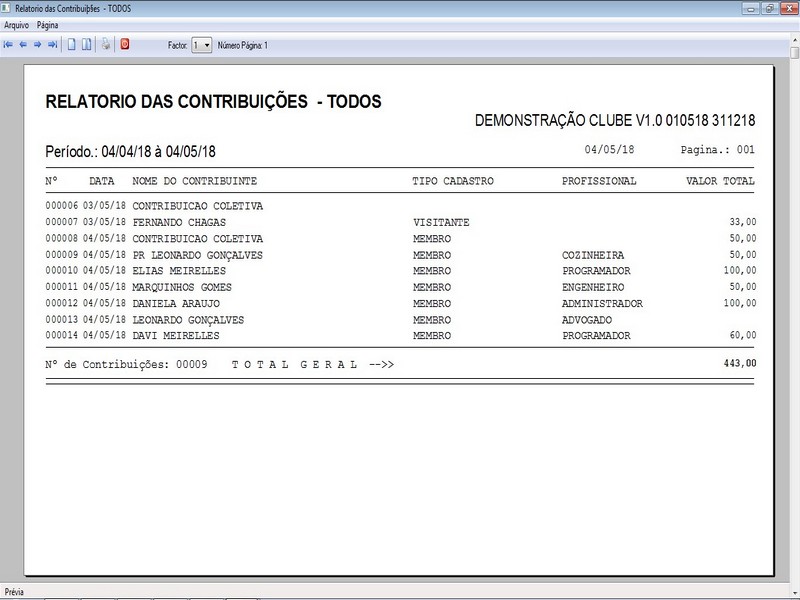800x600 pixels.
Task: Jump to last page arrow
Action: [52, 45]
